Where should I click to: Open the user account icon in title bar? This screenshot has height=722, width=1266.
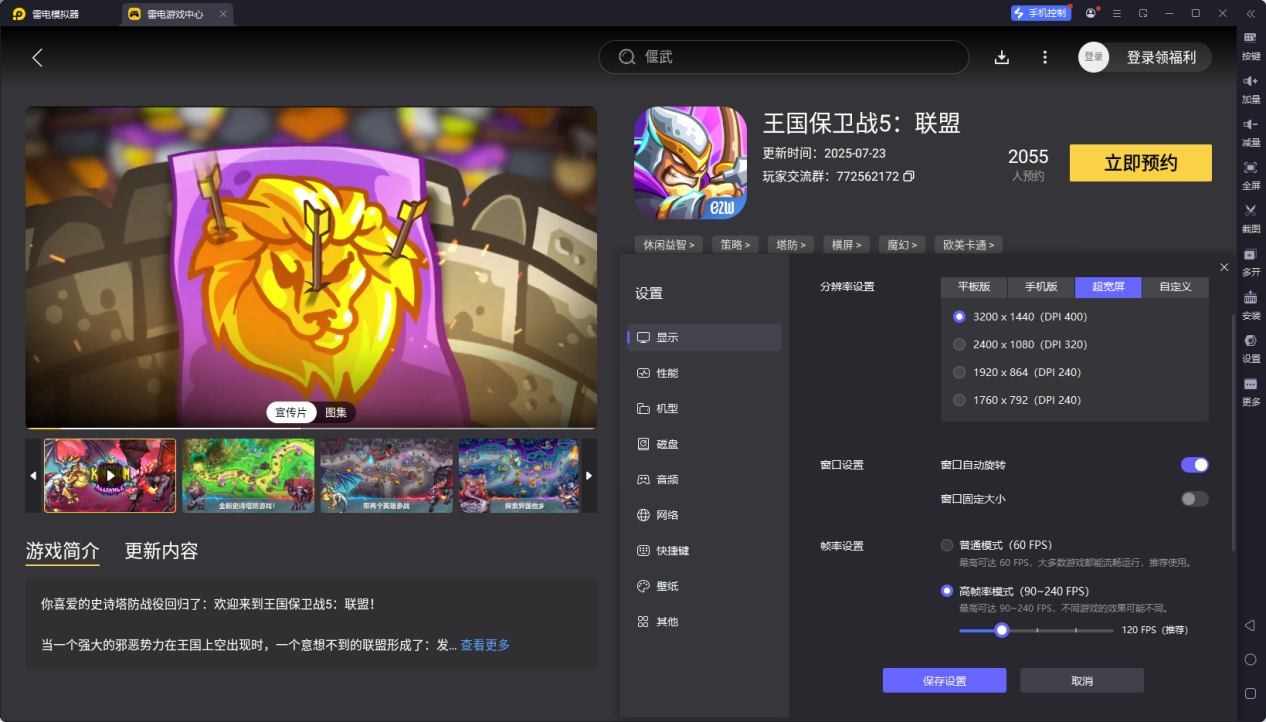(x=1090, y=13)
